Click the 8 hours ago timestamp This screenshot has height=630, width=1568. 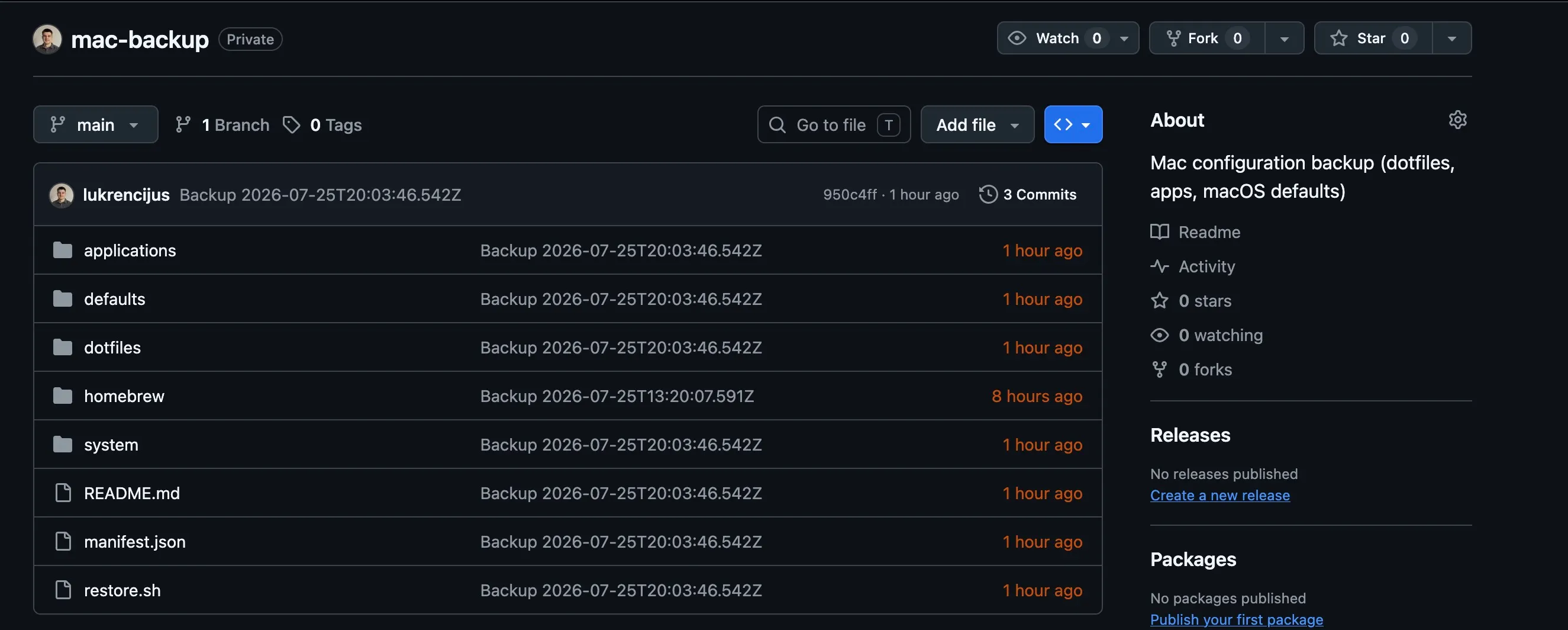click(1037, 396)
